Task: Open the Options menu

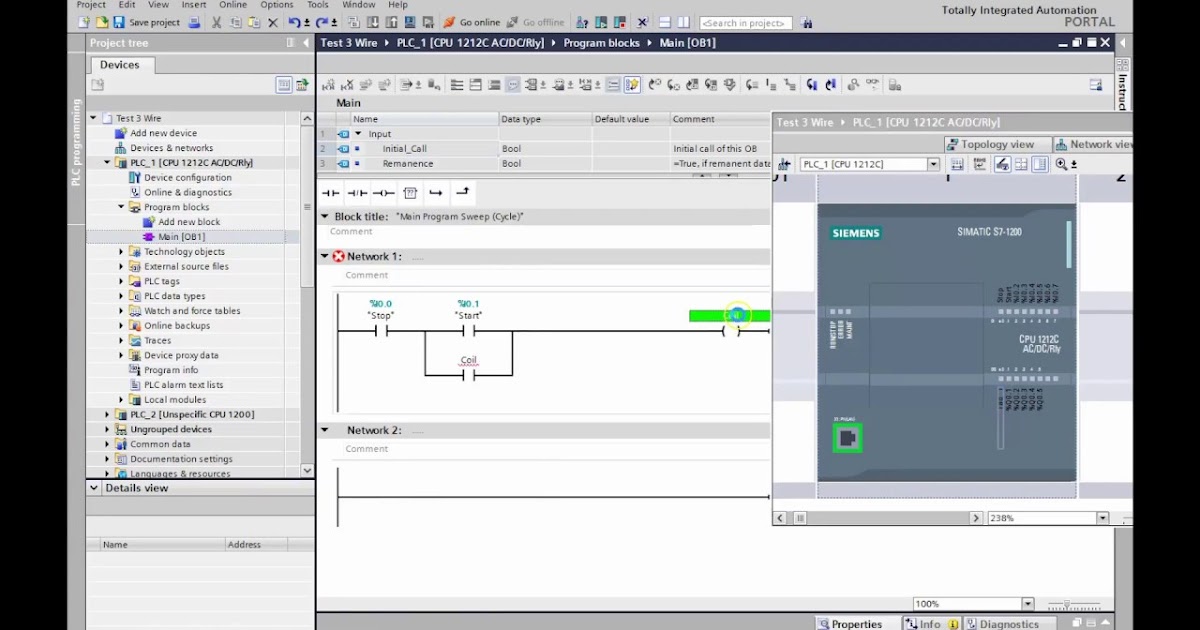Action: 277,4
